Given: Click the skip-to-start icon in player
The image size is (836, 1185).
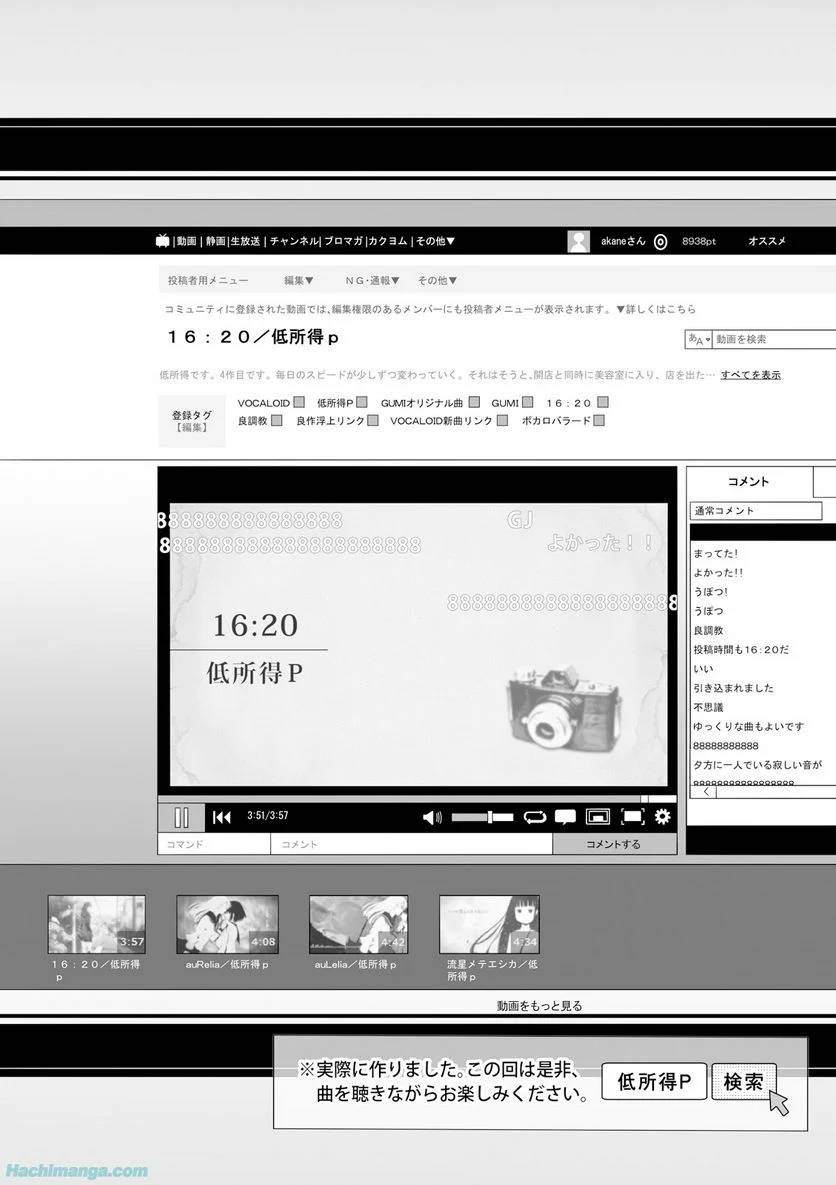Looking at the screenshot, I should [222, 817].
